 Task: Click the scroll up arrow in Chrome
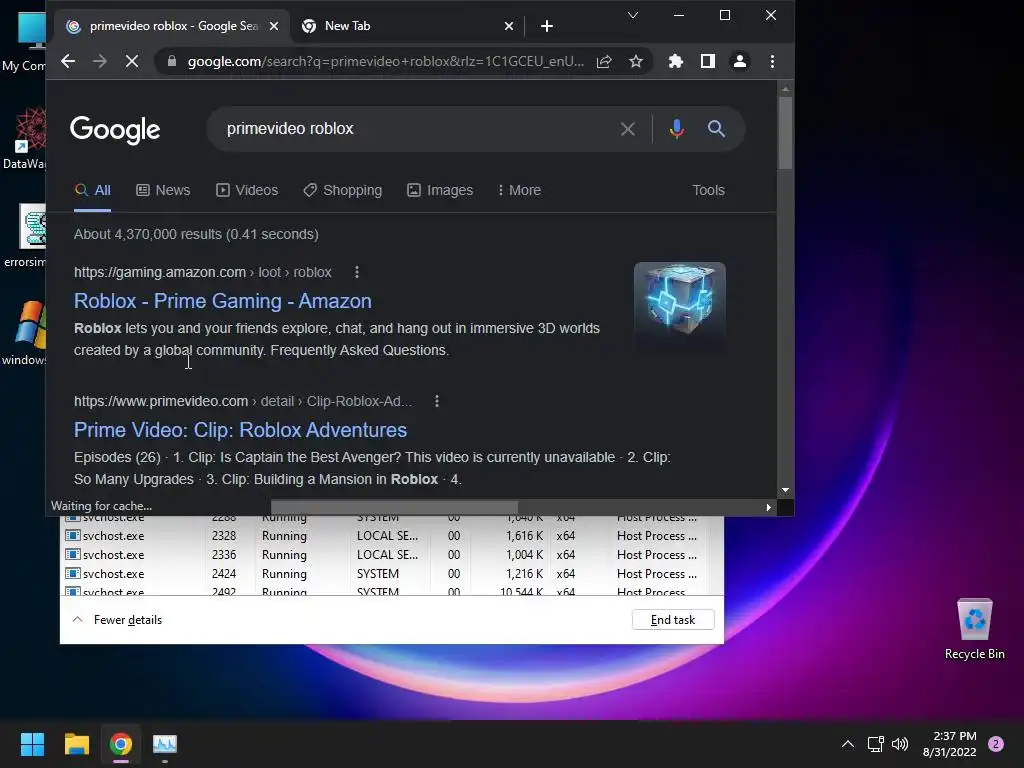785,89
